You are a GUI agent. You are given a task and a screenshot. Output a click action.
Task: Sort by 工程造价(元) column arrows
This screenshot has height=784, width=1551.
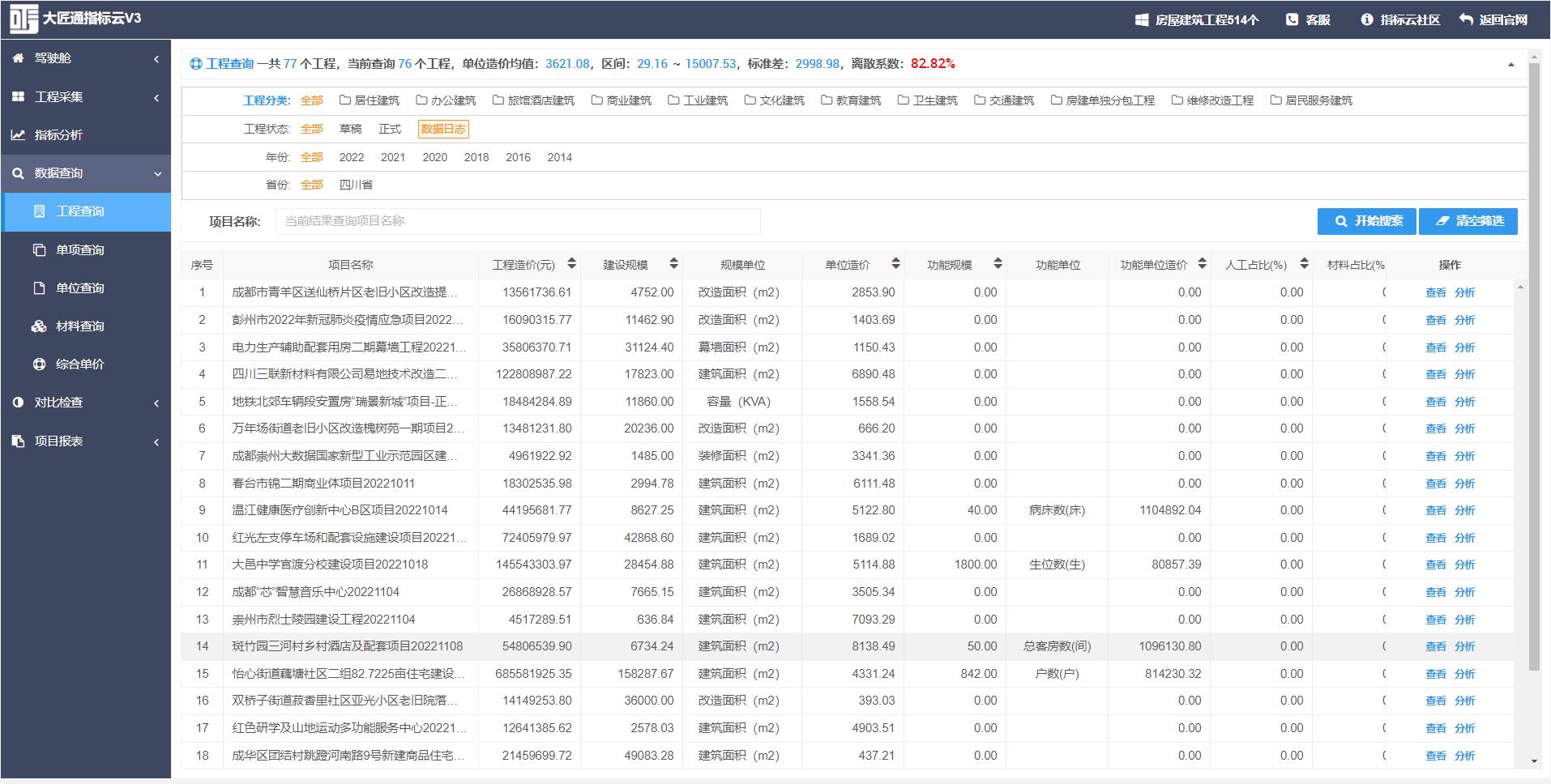tap(571, 264)
